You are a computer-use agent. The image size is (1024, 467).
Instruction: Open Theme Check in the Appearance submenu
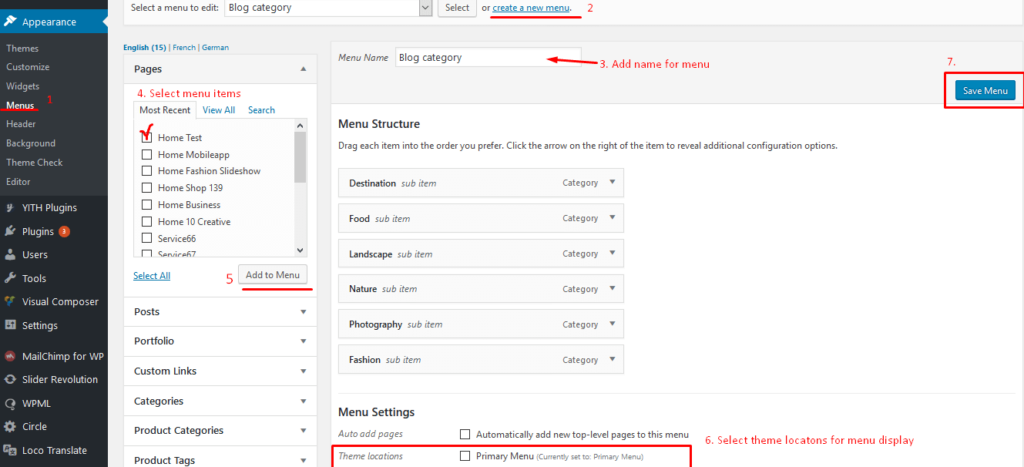coord(34,162)
